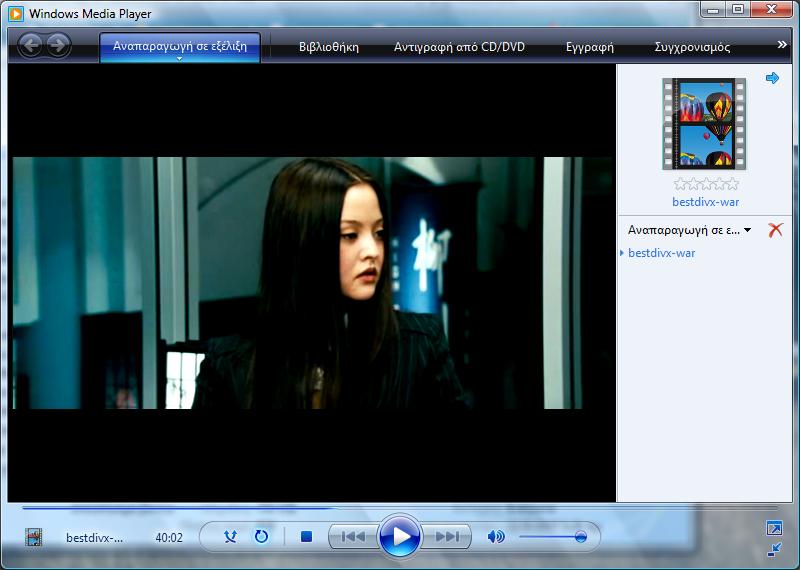Viewport: 800px width, 570px height.
Task: Go forward with the Forward arrow button
Action: pyautogui.click(x=59, y=45)
